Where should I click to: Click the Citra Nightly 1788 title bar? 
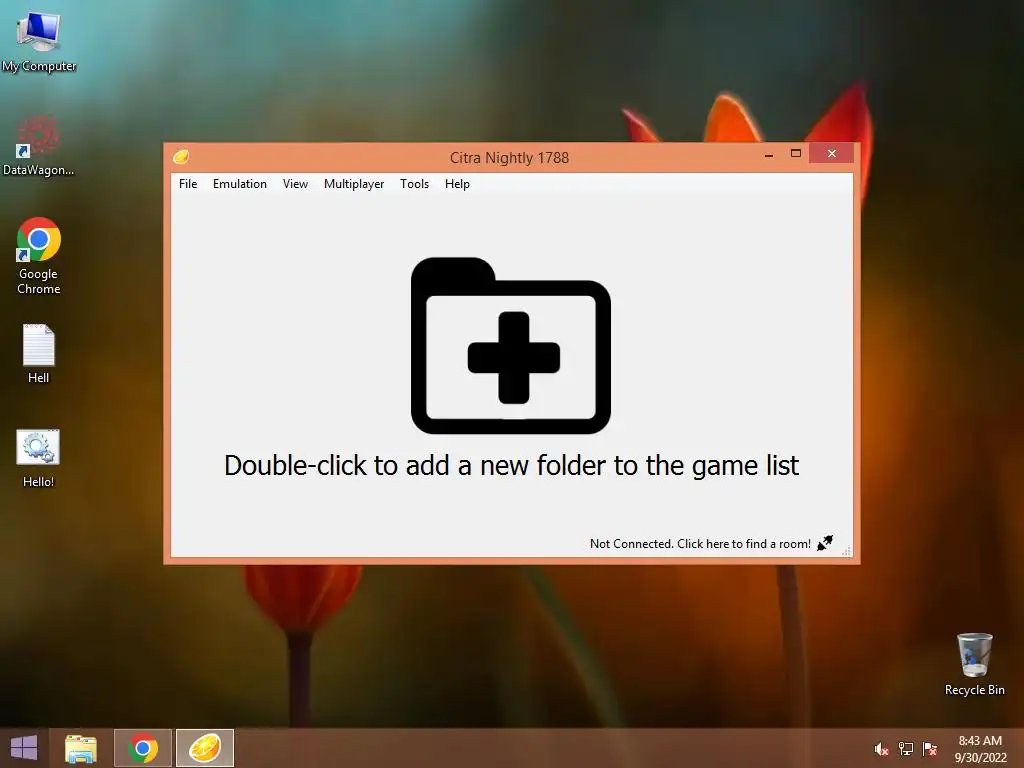click(509, 157)
